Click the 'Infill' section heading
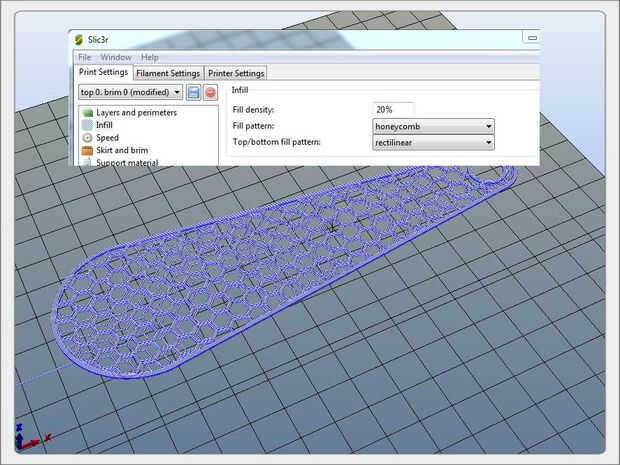 (x=240, y=90)
